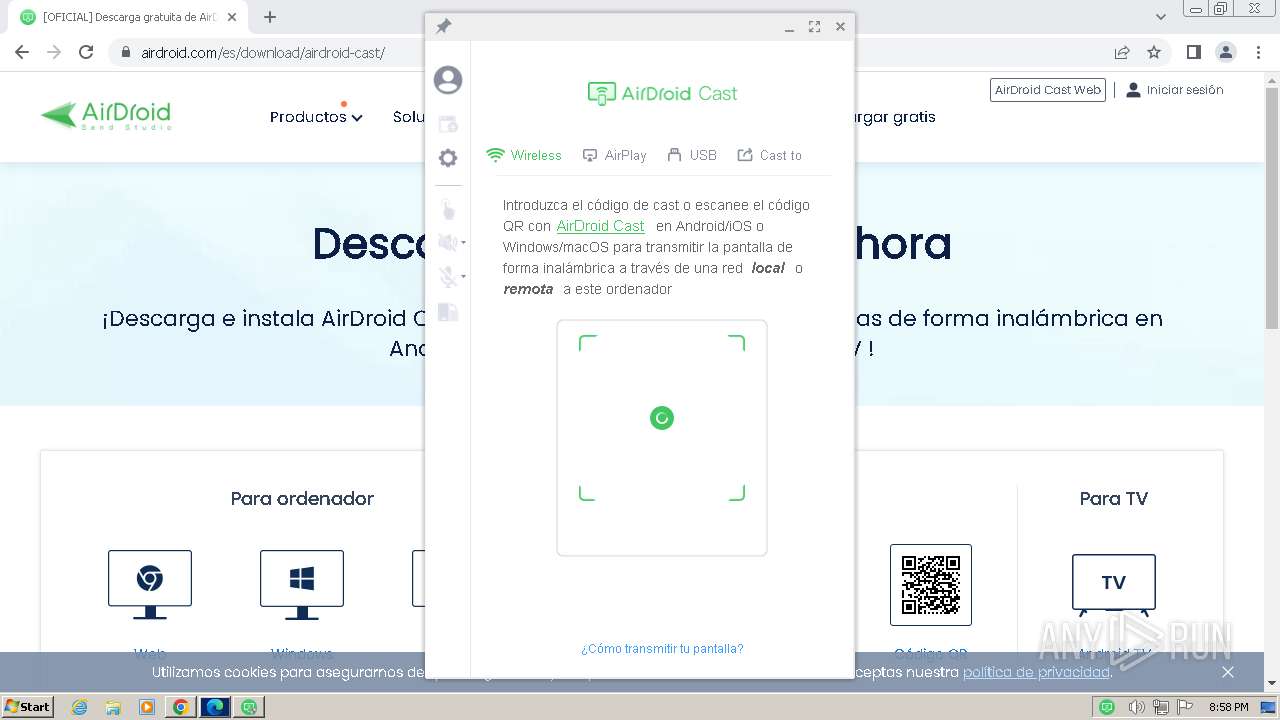The height and width of the screenshot is (720, 1280).
Task: Switch to the Cast to tab
Action: (x=770, y=155)
